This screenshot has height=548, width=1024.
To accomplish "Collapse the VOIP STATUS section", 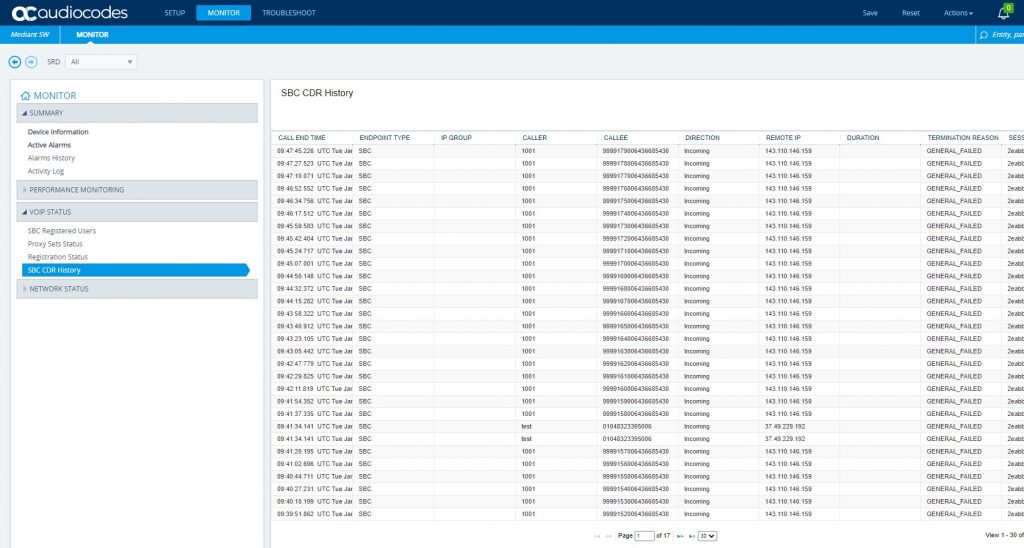I will [137, 212].
